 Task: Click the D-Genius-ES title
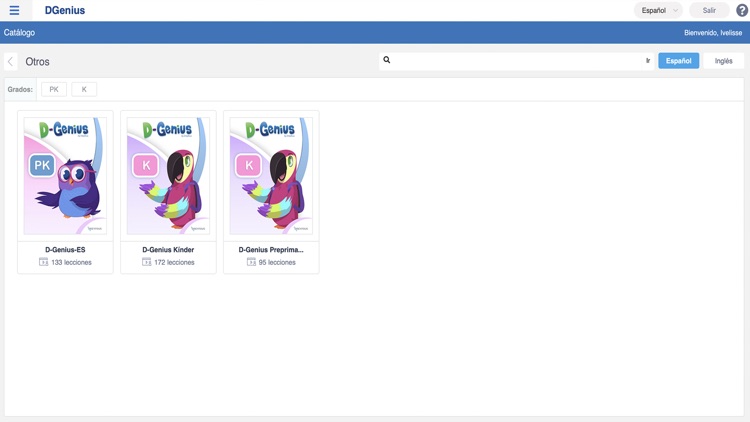pyautogui.click(x=65, y=250)
